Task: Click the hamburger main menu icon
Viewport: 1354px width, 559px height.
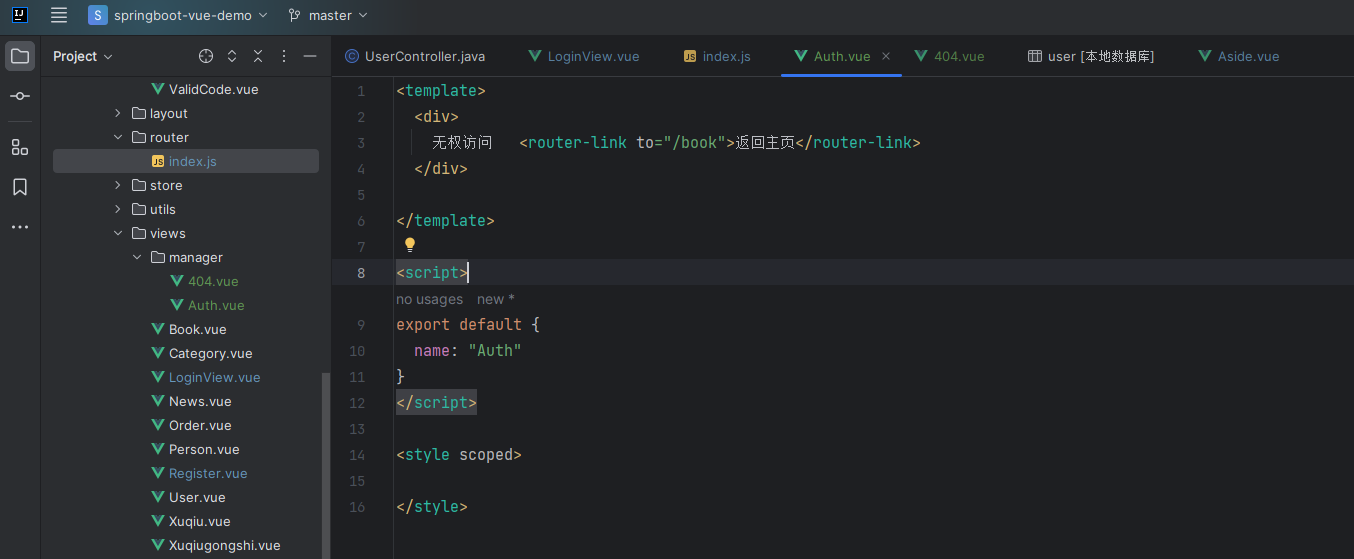Action: pos(59,15)
